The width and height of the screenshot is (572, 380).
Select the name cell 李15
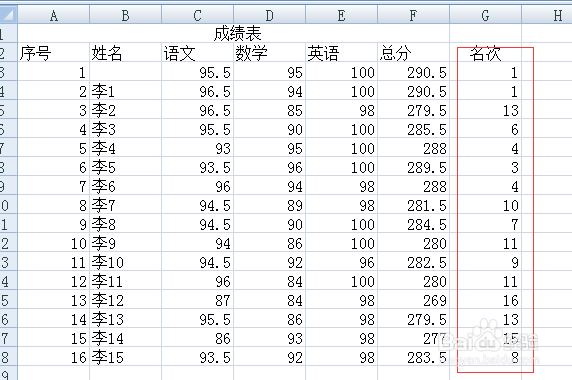125,357
